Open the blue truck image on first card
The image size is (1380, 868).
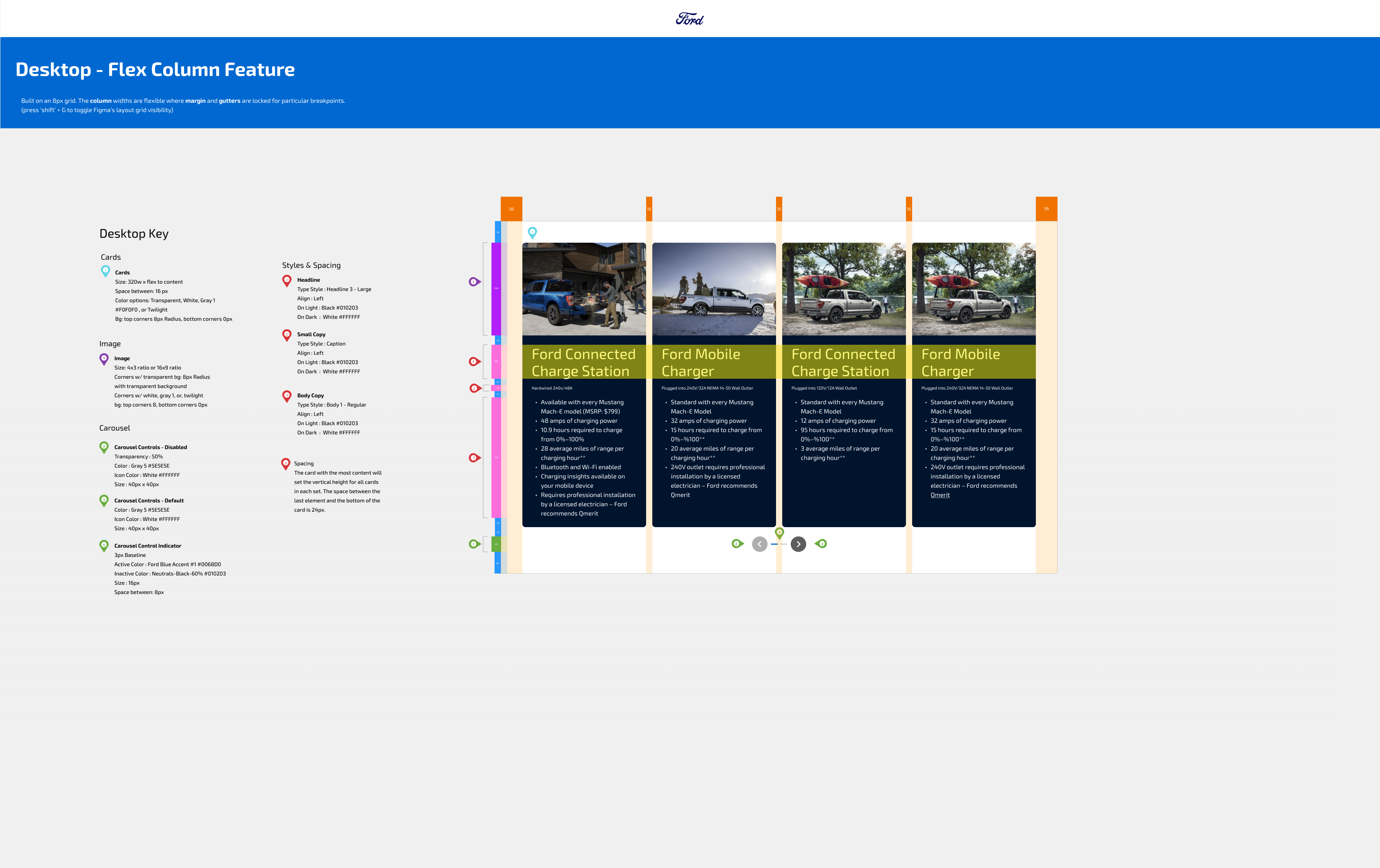point(584,289)
